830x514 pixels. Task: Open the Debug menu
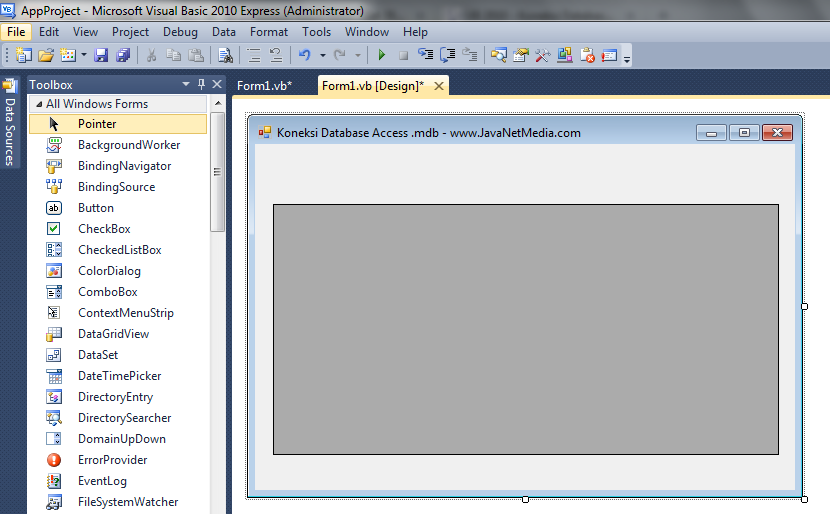point(180,32)
